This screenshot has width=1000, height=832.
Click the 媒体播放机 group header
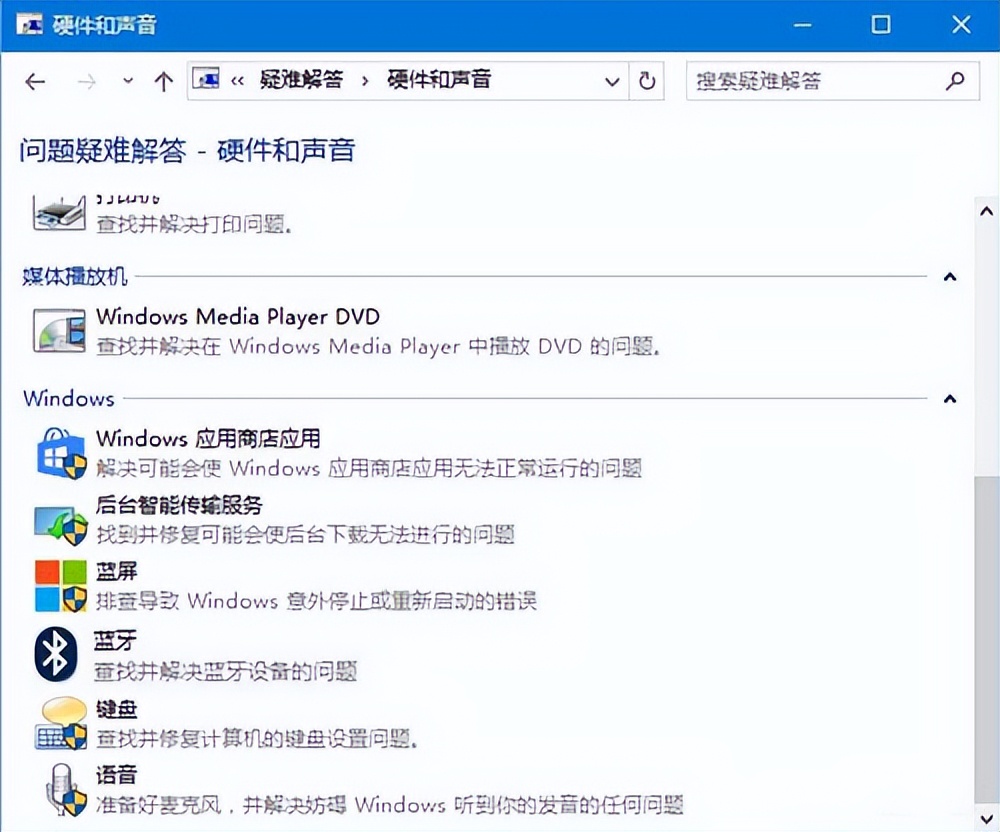coord(75,277)
